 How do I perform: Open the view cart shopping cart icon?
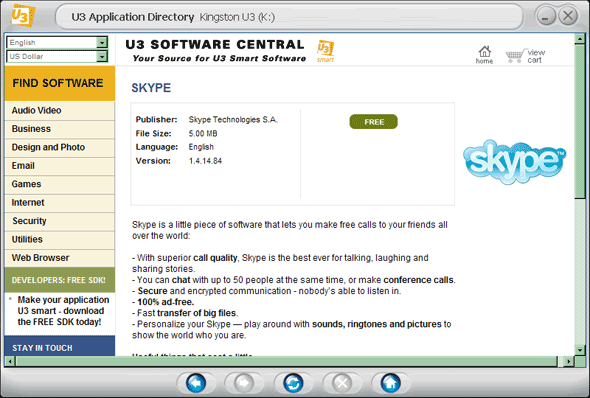point(514,56)
